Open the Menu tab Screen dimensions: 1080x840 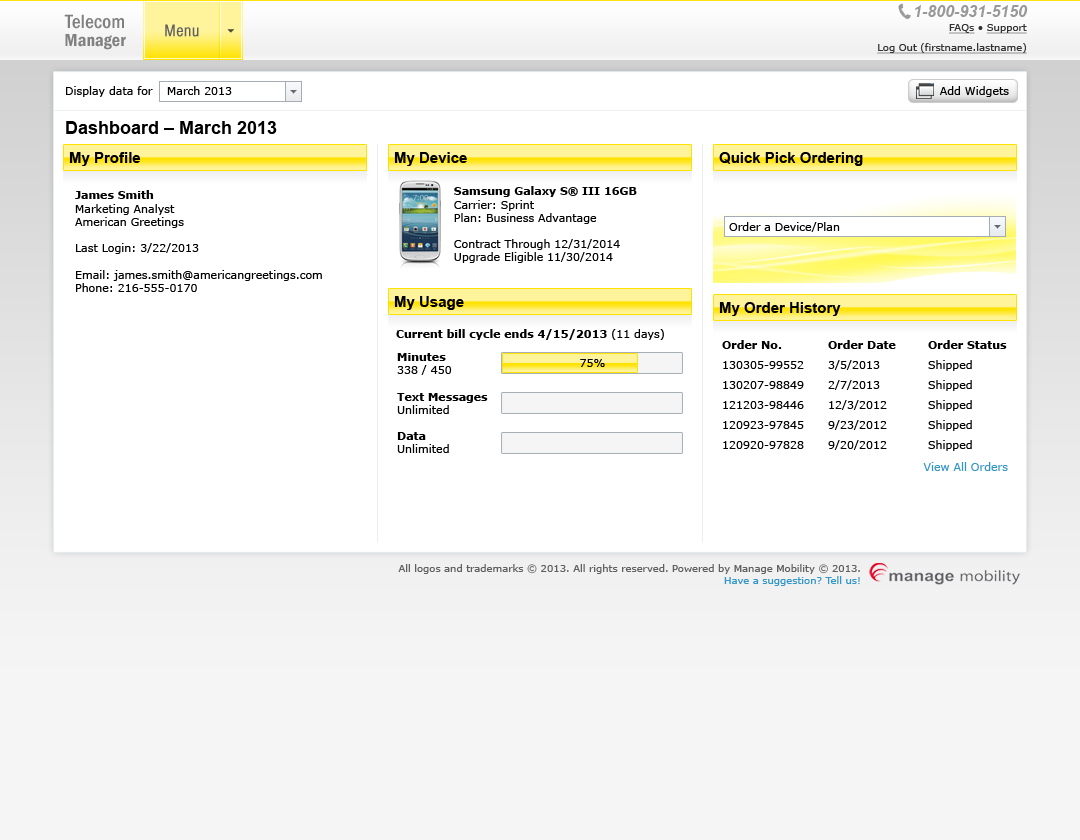182,31
